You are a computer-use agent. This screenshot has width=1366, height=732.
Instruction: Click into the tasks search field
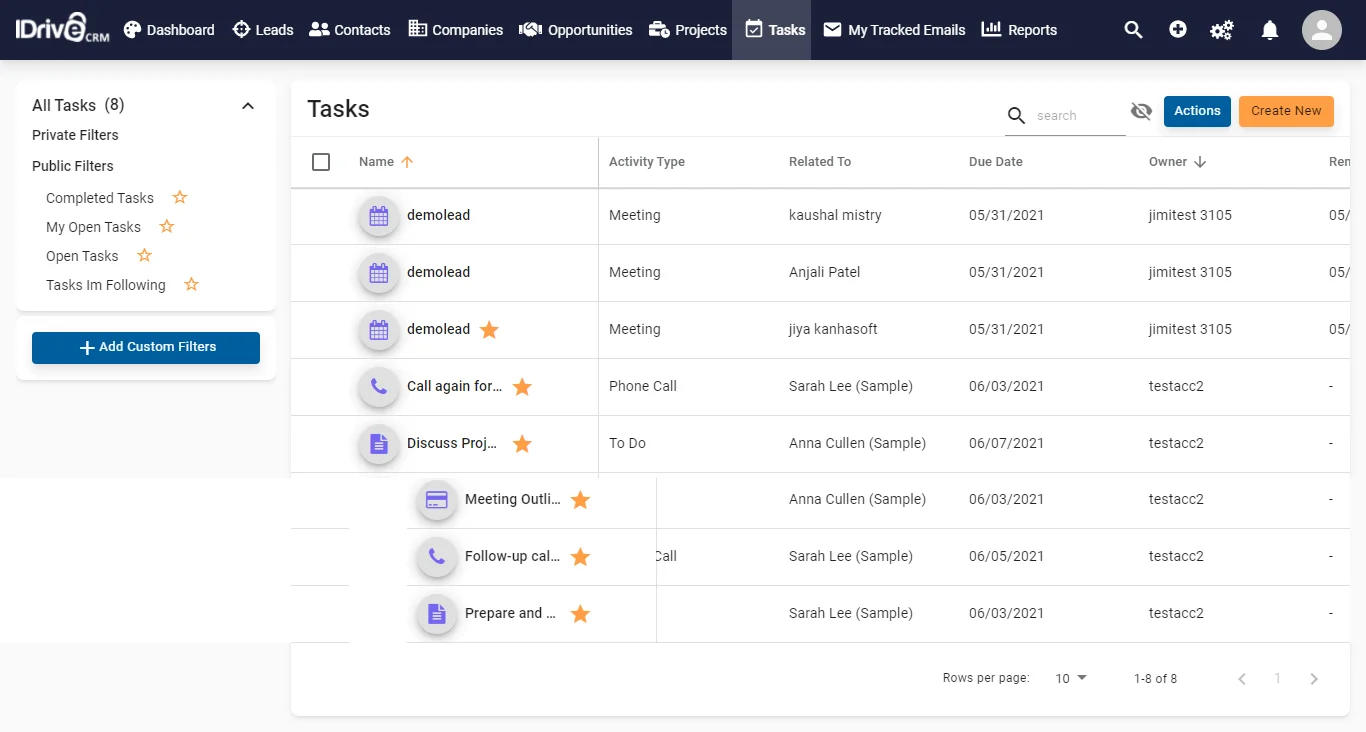(1078, 116)
